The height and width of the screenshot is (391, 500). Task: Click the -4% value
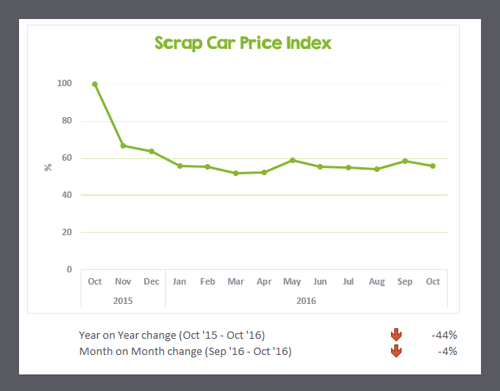coord(447,351)
